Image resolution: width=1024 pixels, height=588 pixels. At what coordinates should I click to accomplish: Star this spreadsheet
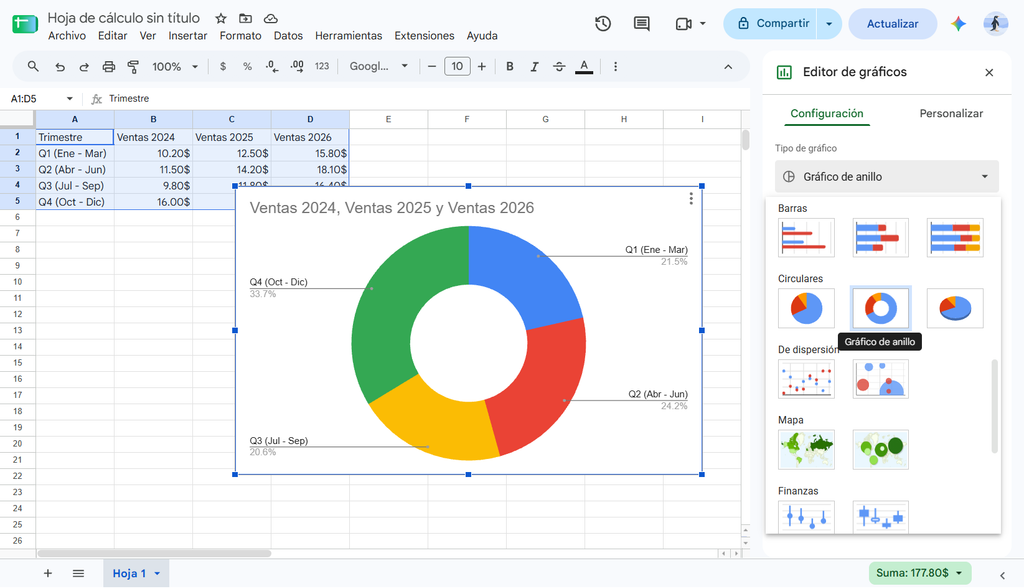pyautogui.click(x=221, y=18)
